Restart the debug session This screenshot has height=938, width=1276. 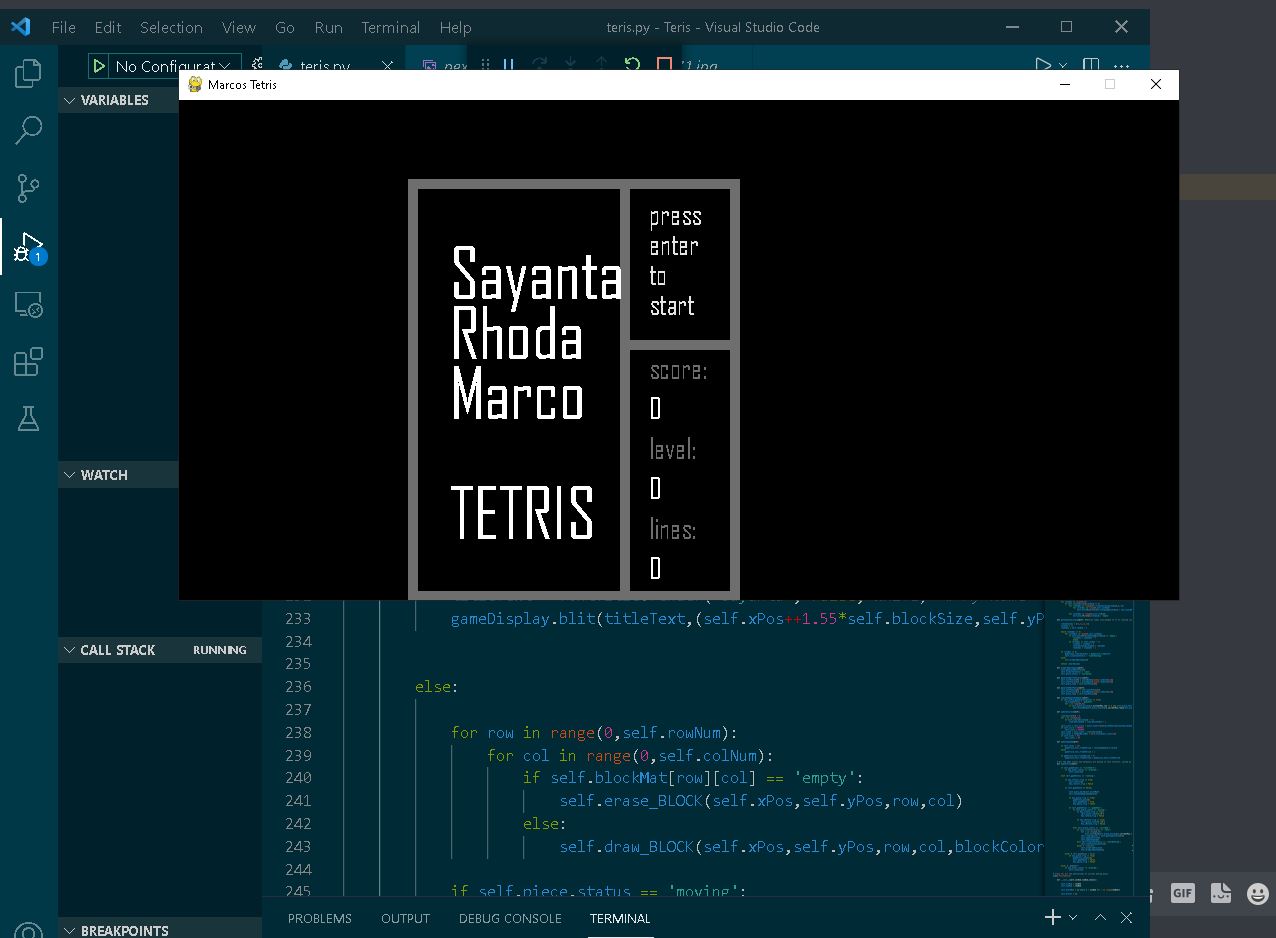click(x=632, y=65)
